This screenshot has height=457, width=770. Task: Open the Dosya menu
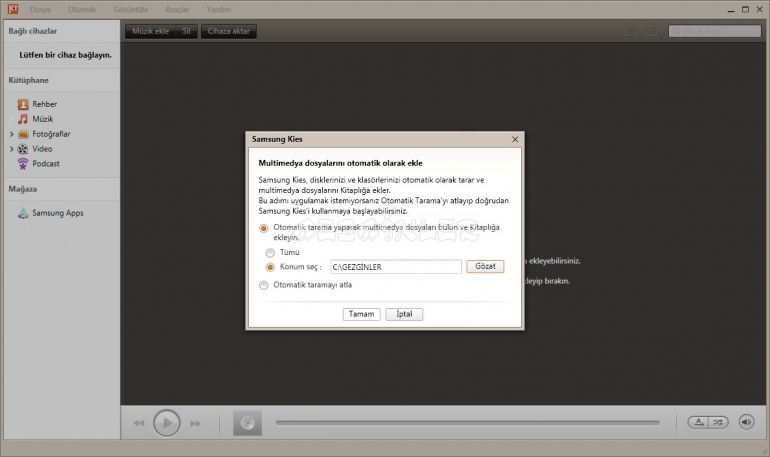point(40,9)
